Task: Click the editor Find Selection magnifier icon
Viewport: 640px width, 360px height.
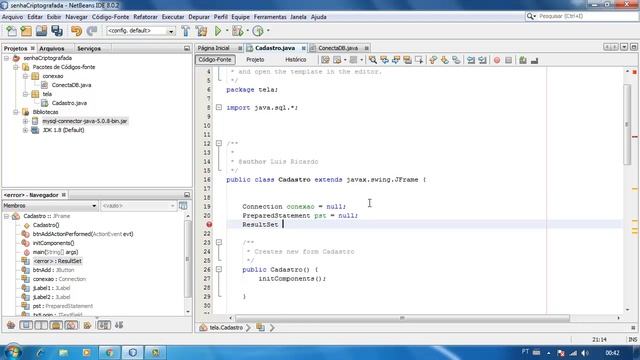Action: 373,60
